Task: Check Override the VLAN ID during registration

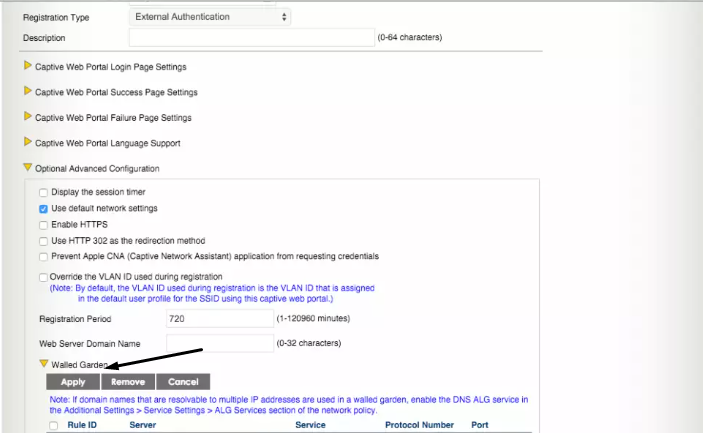Action: click(x=43, y=277)
